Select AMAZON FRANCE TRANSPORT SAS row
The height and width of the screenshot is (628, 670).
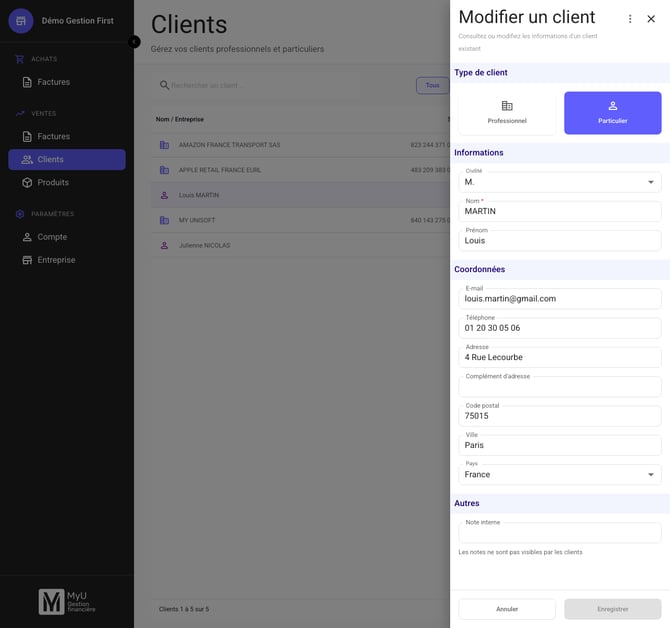pos(300,145)
